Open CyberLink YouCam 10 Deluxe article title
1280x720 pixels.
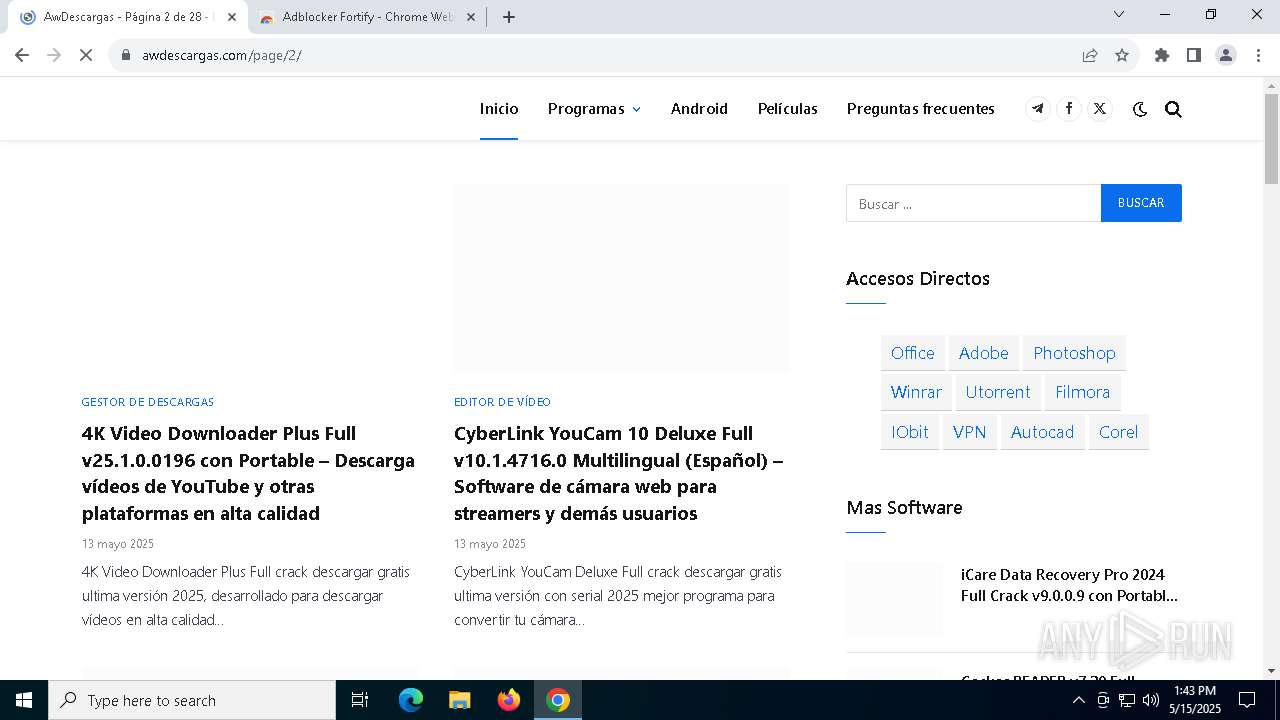[x=618, y=473]
